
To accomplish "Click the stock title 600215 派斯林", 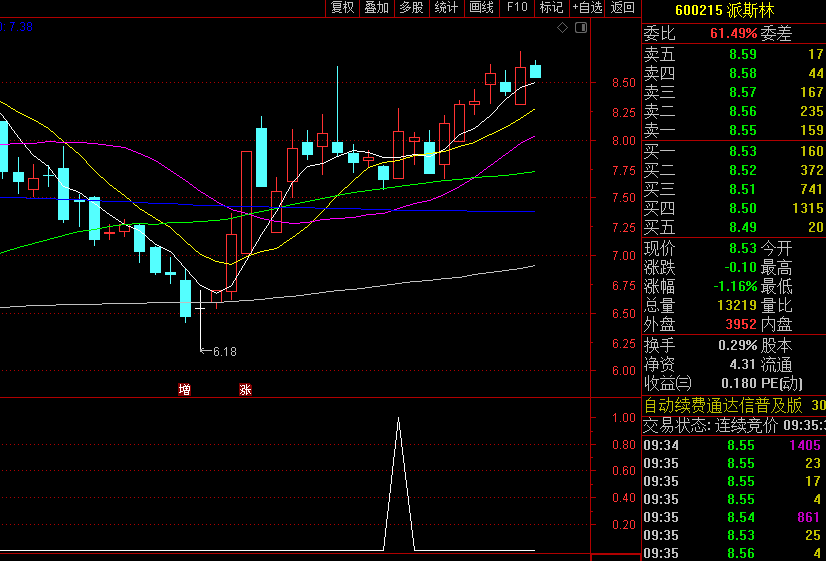I will pos(725,10).
